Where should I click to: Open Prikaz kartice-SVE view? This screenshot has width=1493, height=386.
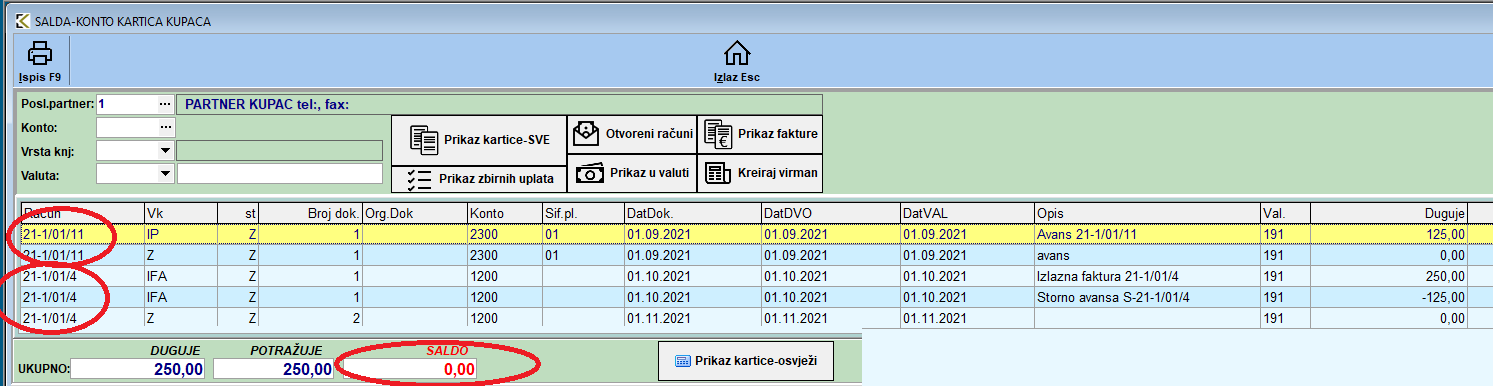pyautogui.click(x=478, y=140)
